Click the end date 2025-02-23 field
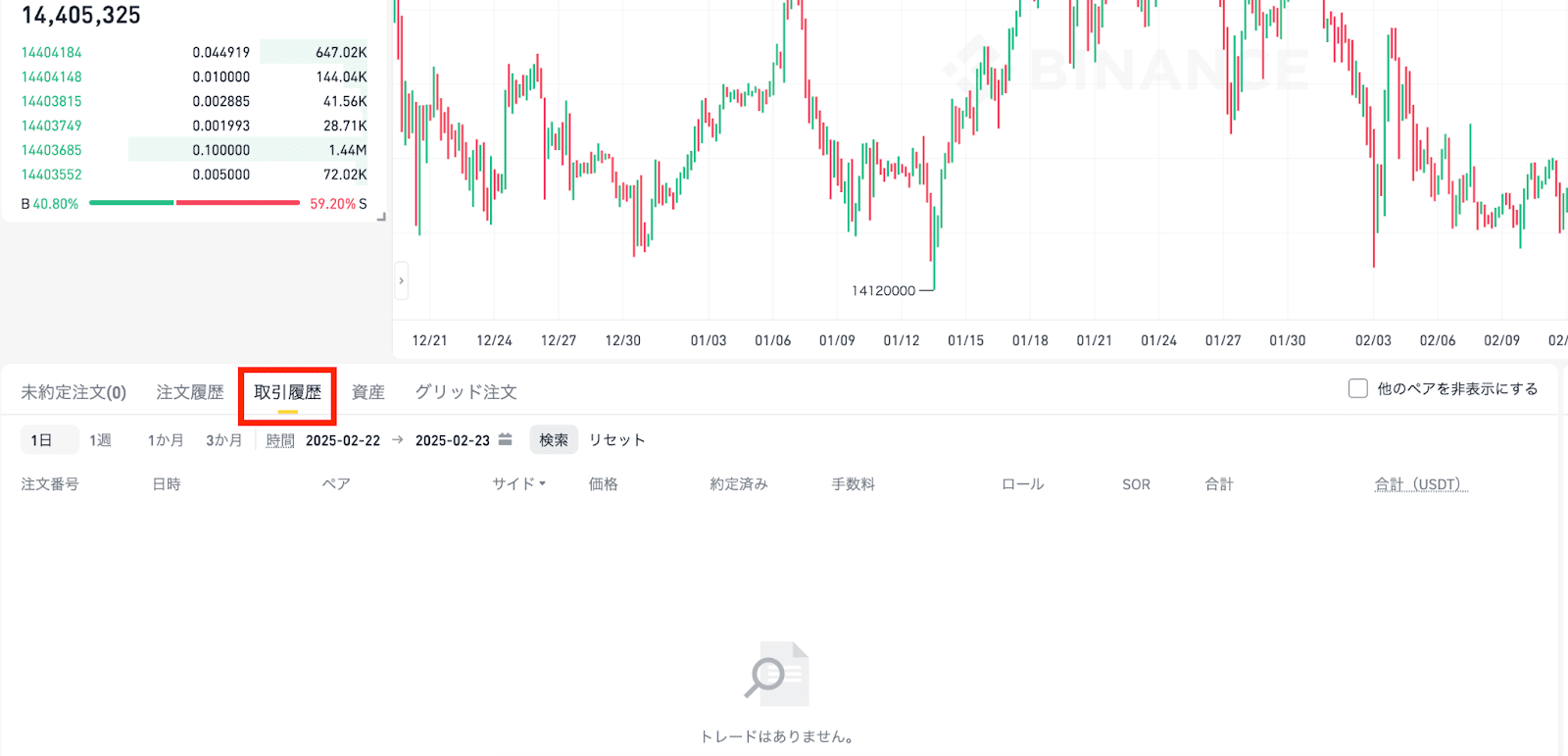 [x=452, y=440]
